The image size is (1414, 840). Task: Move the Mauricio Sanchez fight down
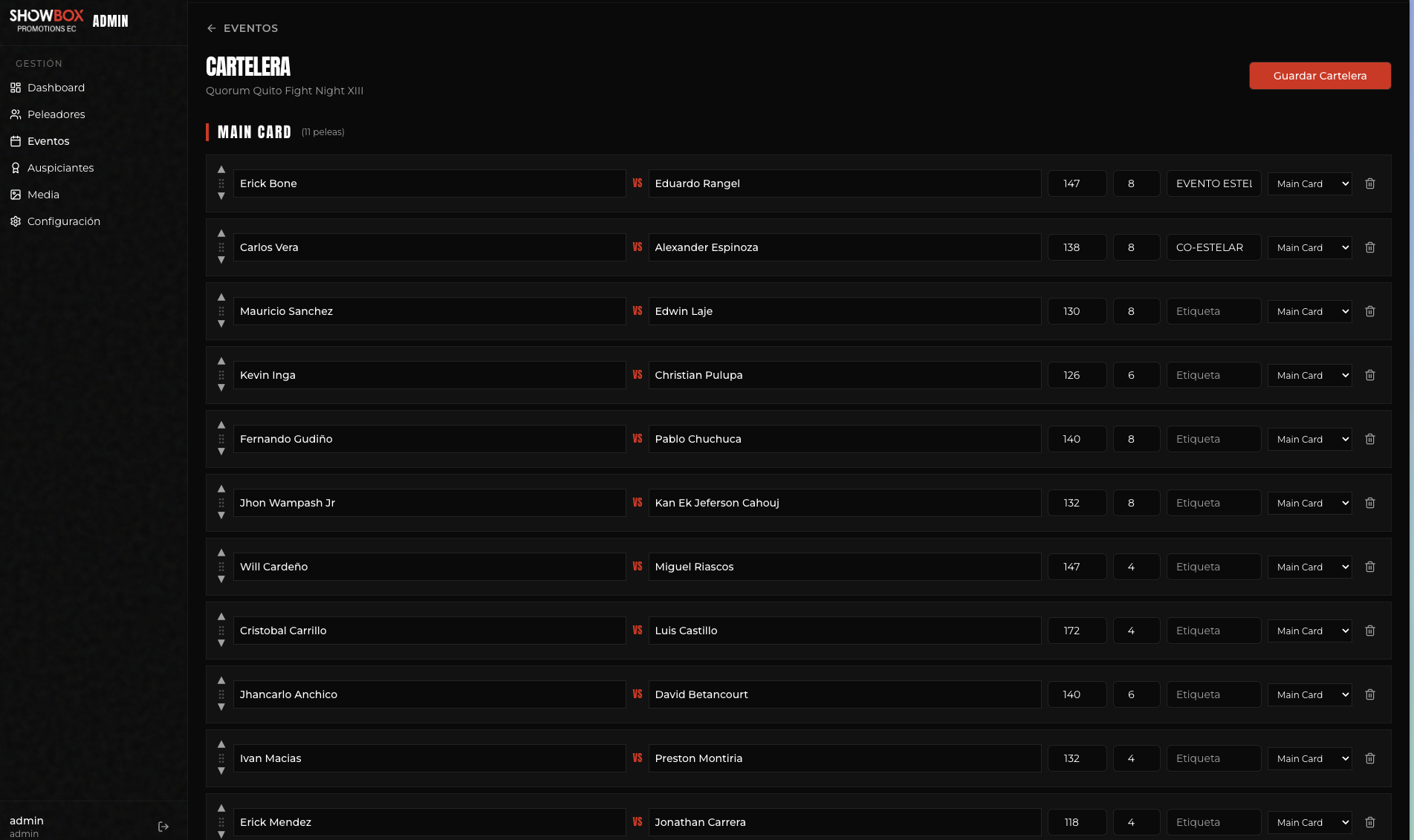click(221, 325)
